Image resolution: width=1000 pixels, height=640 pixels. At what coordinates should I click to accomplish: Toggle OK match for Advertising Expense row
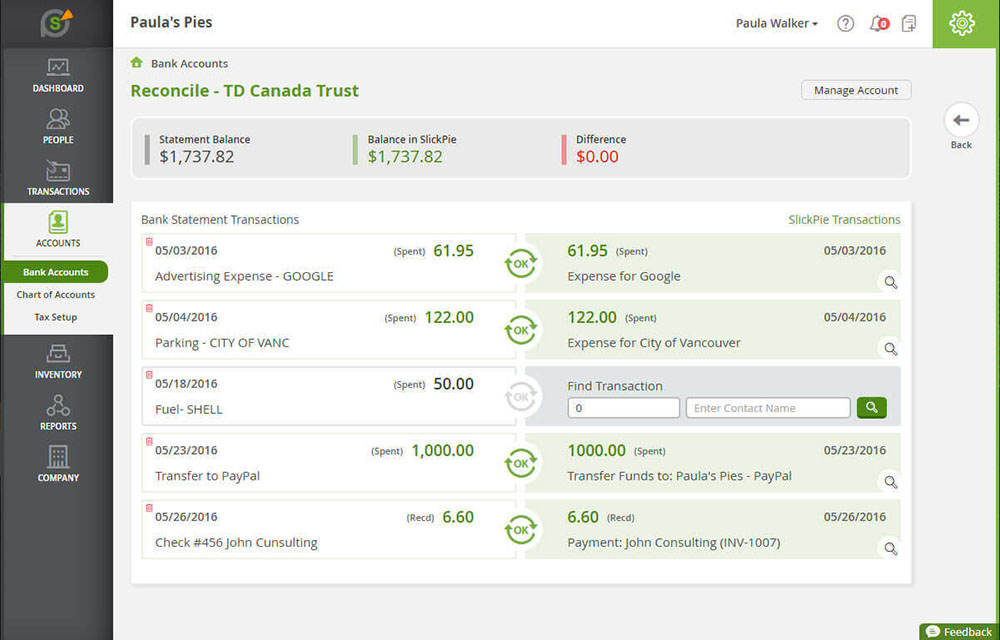click(521, 264)
